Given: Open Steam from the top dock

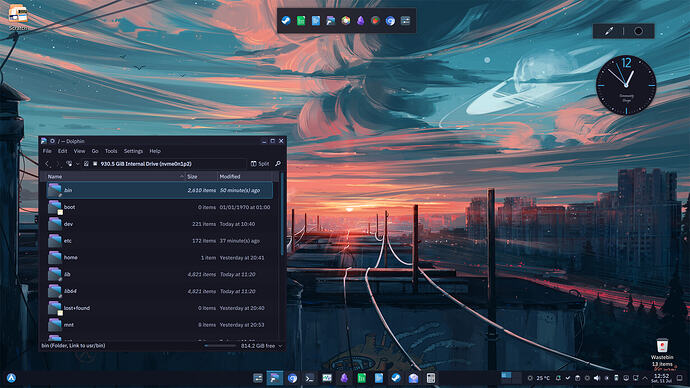Looking at the screenshot, I should pos(286,21).
